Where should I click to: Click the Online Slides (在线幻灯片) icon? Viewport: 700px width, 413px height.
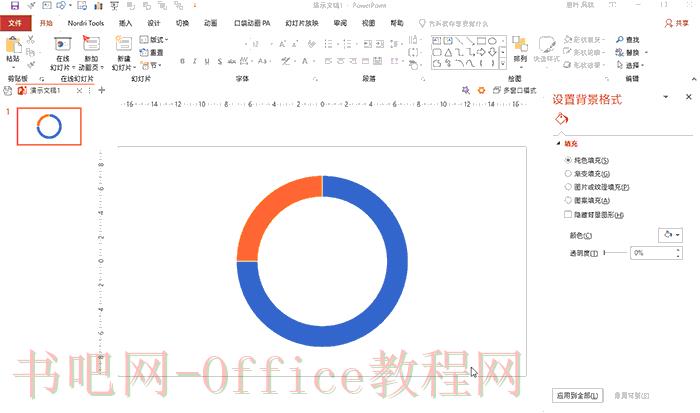63,45
